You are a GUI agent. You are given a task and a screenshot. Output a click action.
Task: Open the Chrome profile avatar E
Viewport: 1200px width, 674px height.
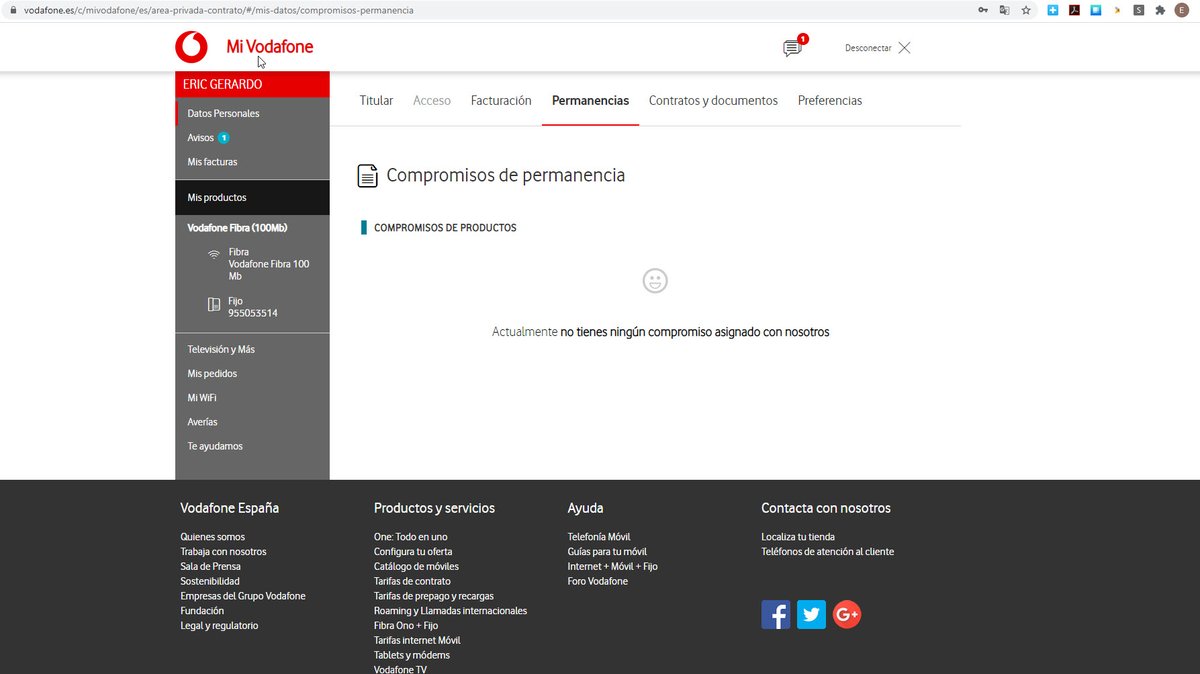coord(1182,10)
